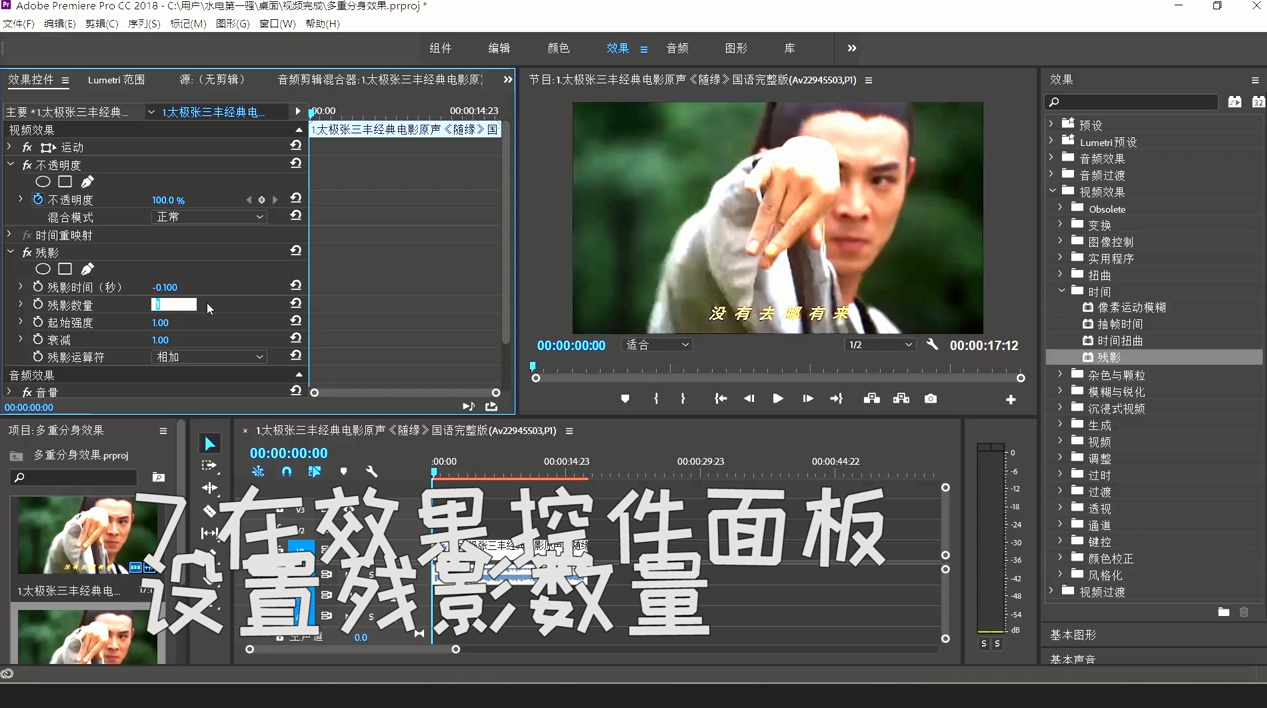Click the 不透明度 value 100.0 %

[168, 200]
